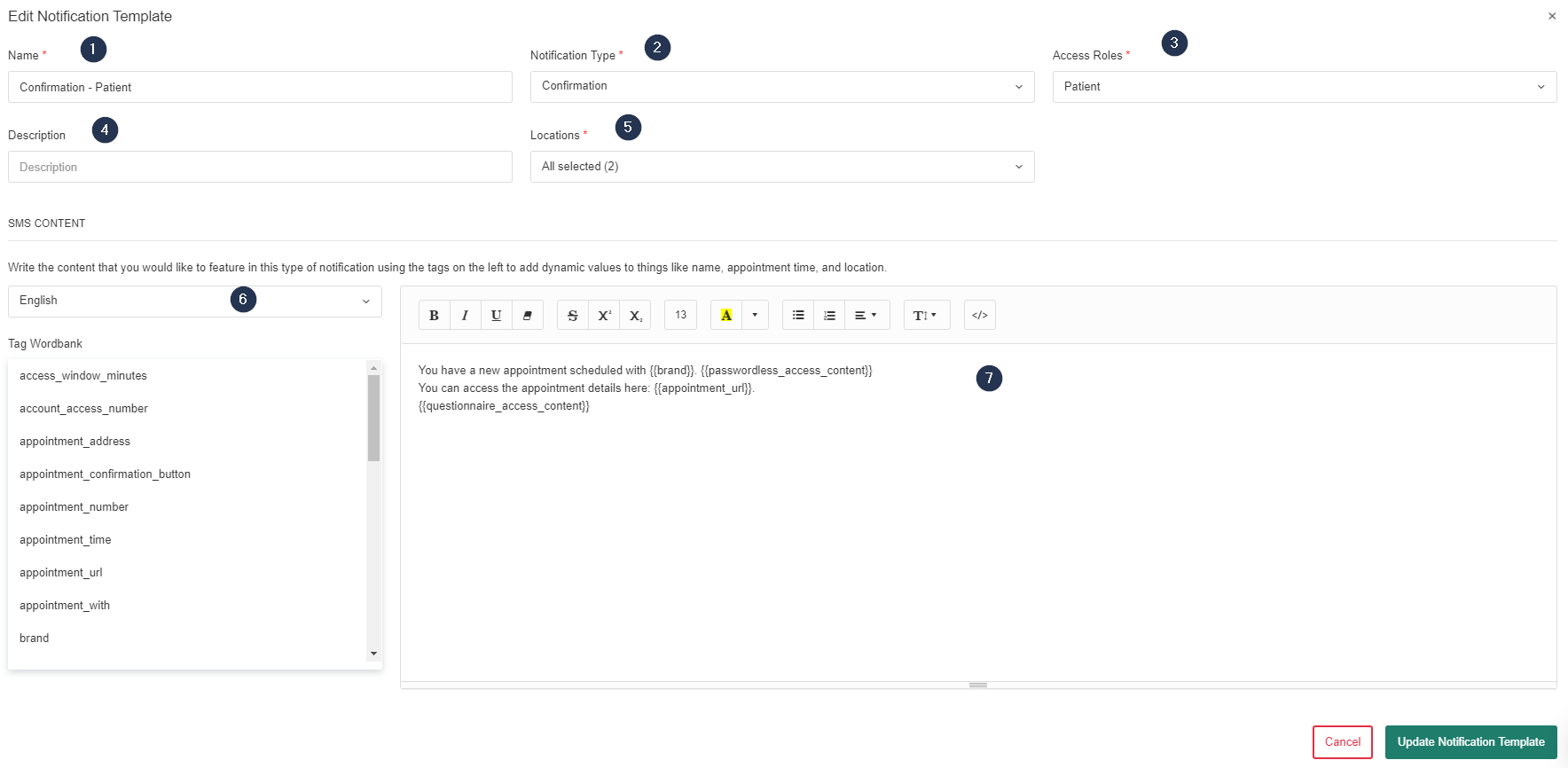
Task: Click the Description input field
Action: (x=260, y=167)
